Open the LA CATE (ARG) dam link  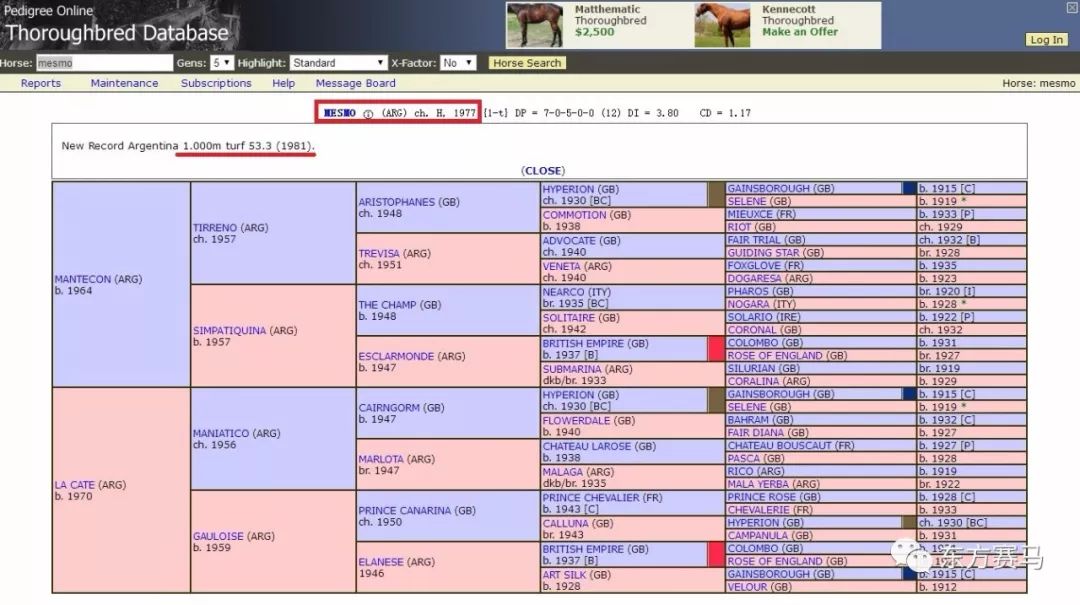76,485
